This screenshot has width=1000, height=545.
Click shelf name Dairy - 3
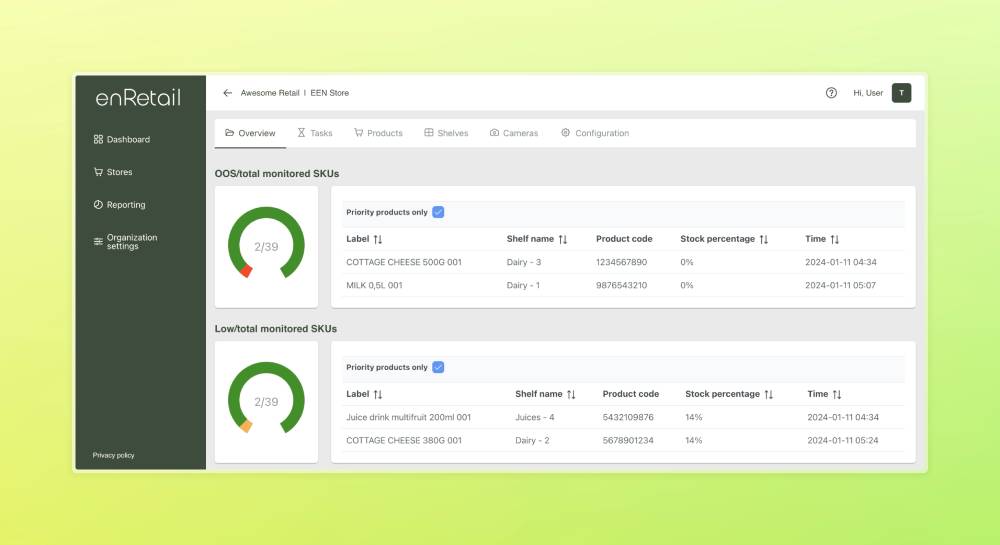[x=524, y=262]
